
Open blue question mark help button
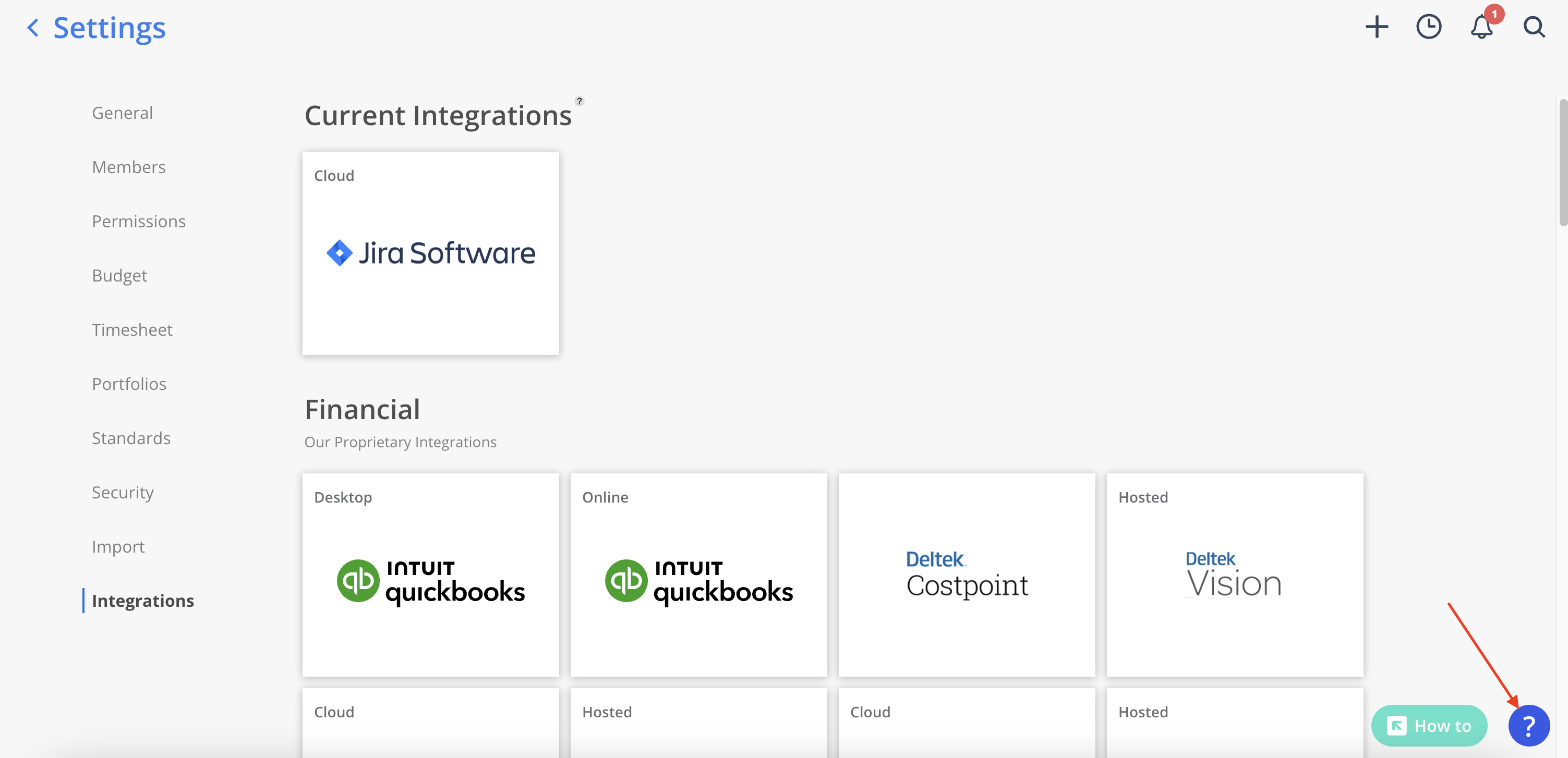tap(1528, 725)
